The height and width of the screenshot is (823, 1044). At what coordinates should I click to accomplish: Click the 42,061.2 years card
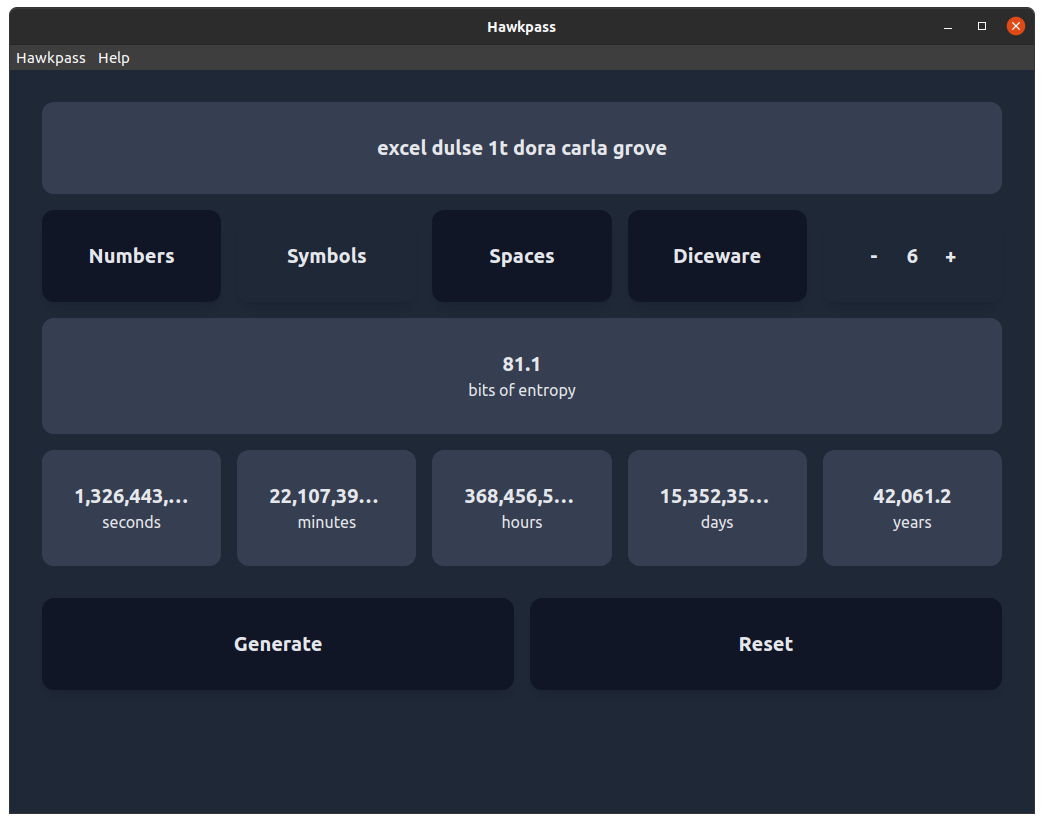pyautogui.click(x=912, y=508)
